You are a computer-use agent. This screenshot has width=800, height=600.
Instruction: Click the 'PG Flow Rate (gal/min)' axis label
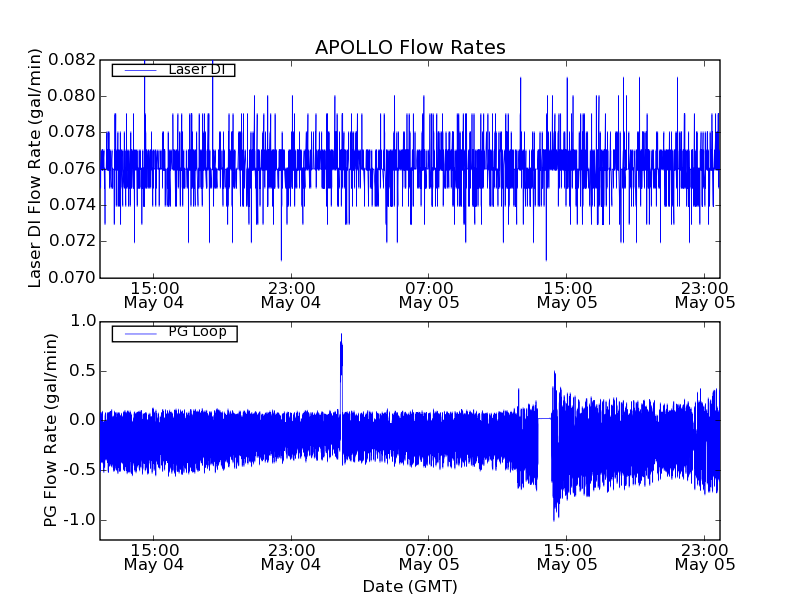click(50, 430)
